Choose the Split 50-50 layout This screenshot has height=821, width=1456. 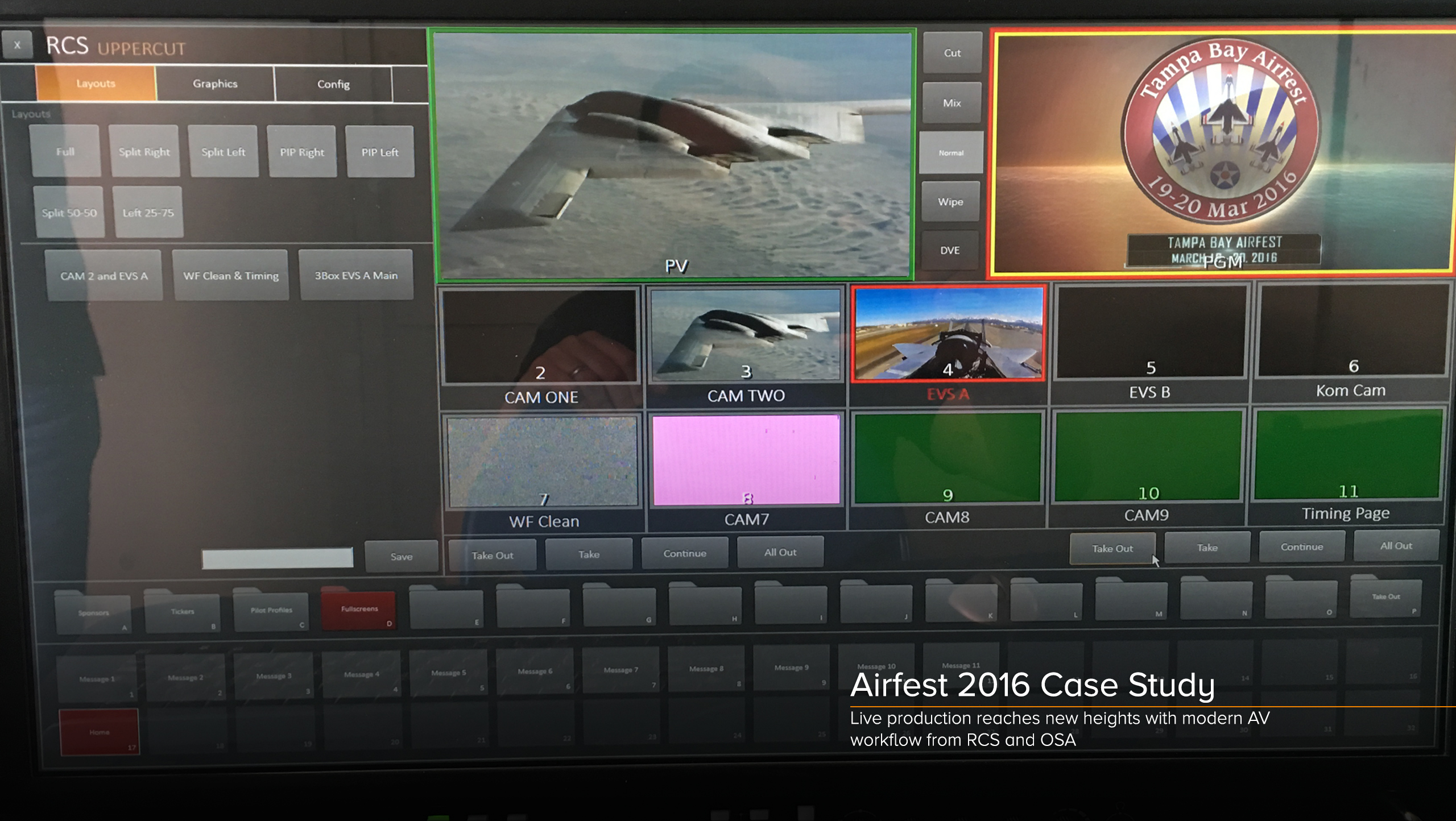pos(69,212)
